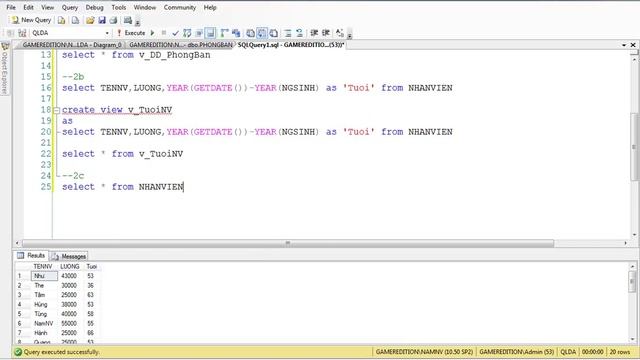Click the New Query button

click(x=31, y=20)
